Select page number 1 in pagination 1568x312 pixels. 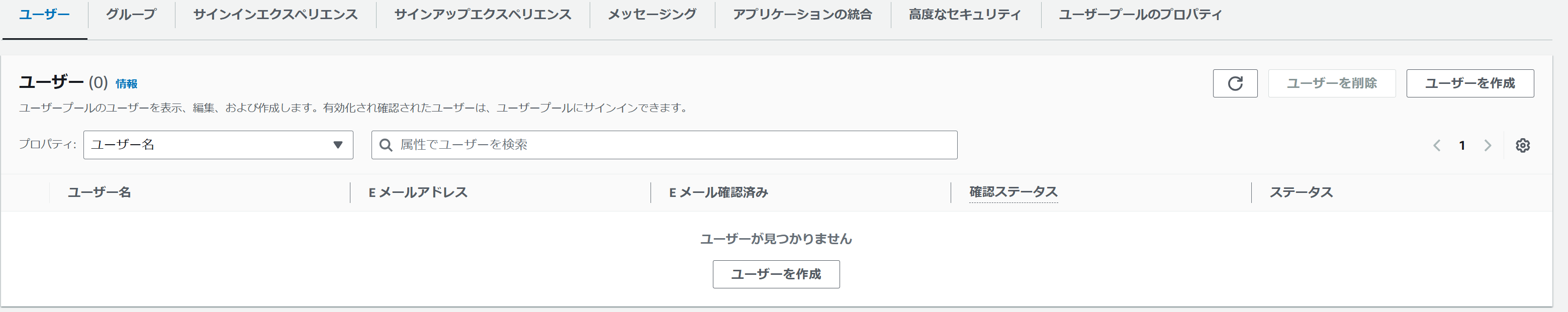click(x=1462, y=145)
